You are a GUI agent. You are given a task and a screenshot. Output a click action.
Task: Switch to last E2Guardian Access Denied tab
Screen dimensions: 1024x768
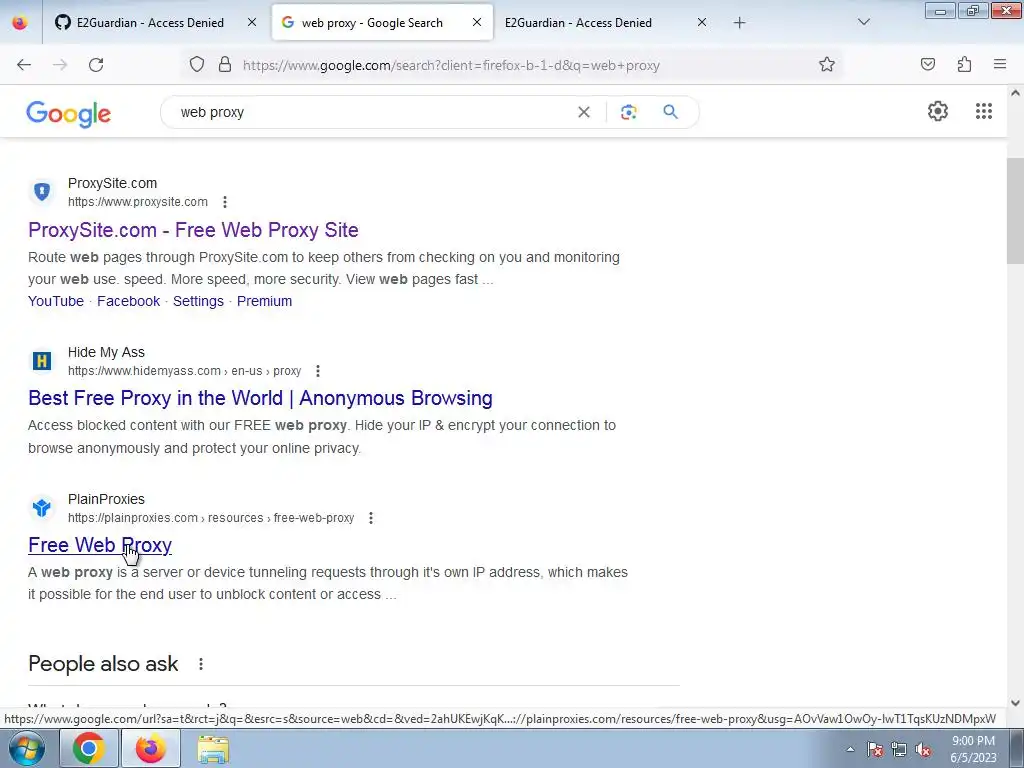[578, 23]
